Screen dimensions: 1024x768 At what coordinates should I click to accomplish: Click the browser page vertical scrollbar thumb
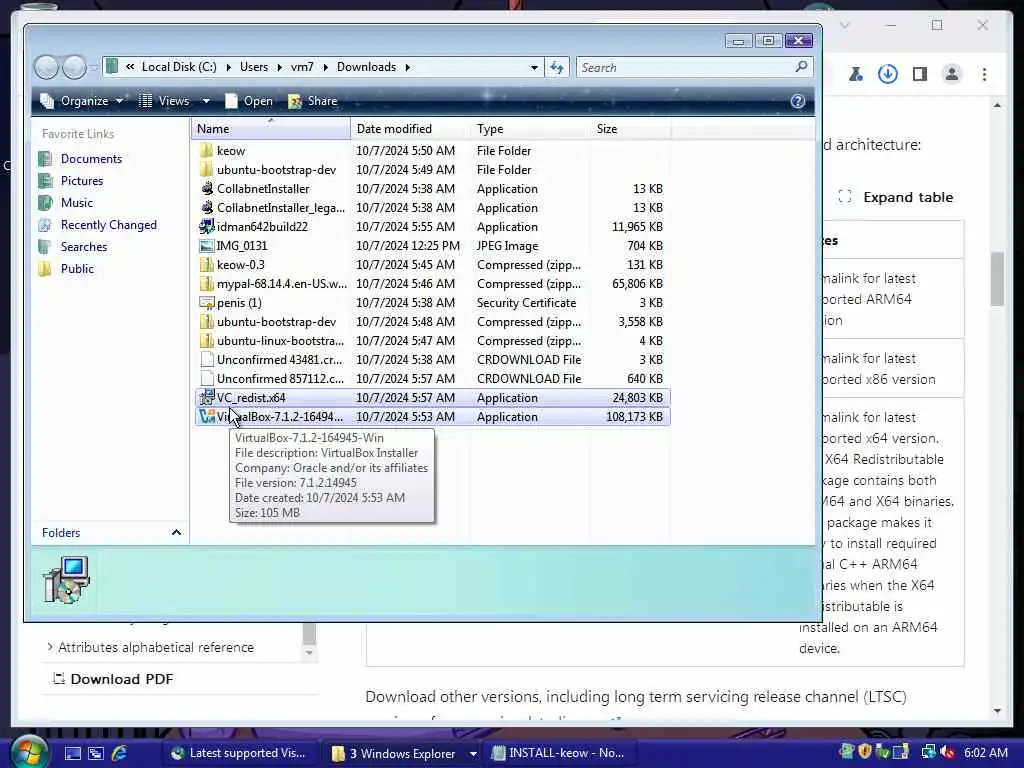pos(997,279)
